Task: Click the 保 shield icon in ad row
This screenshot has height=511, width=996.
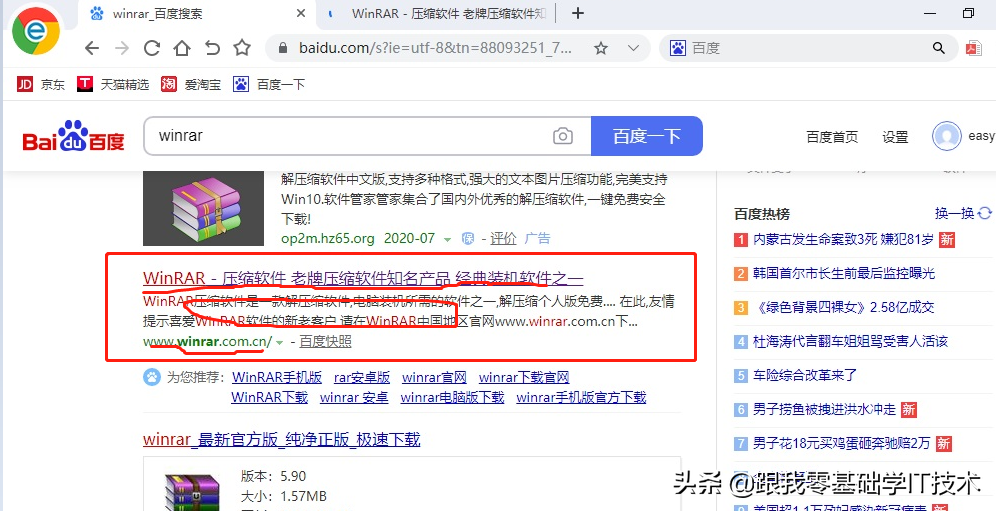Action: tap(468, 239)
